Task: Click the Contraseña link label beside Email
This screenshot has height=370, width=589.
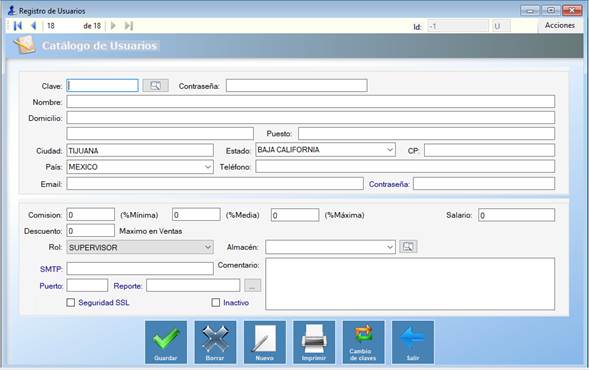Action: [389, 184]
